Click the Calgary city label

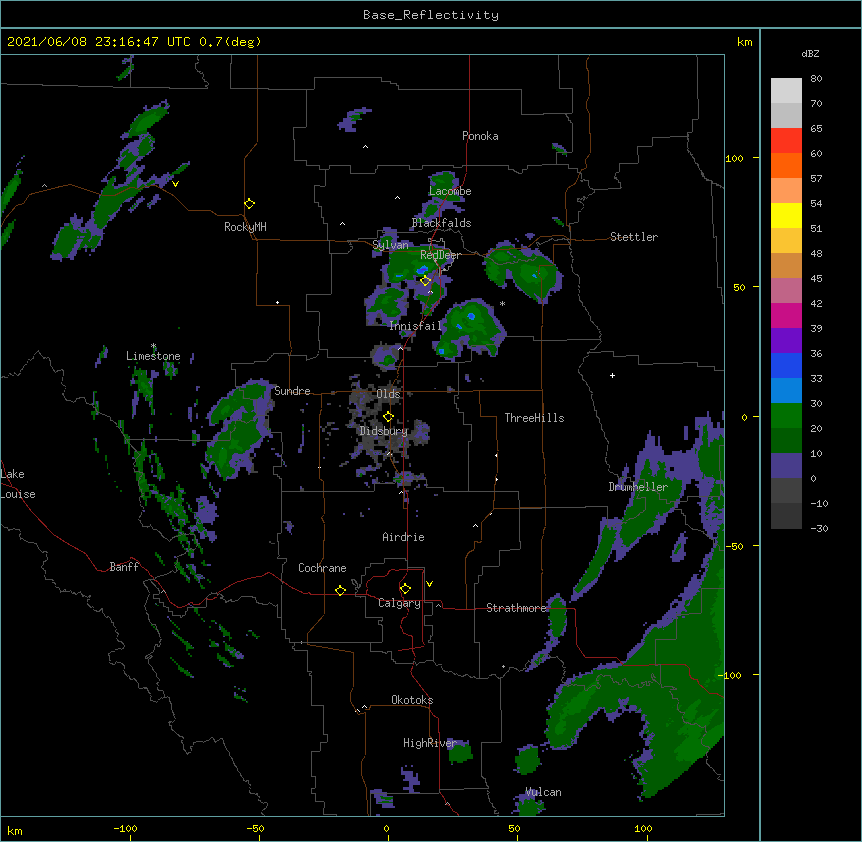(x=399, y=603)
